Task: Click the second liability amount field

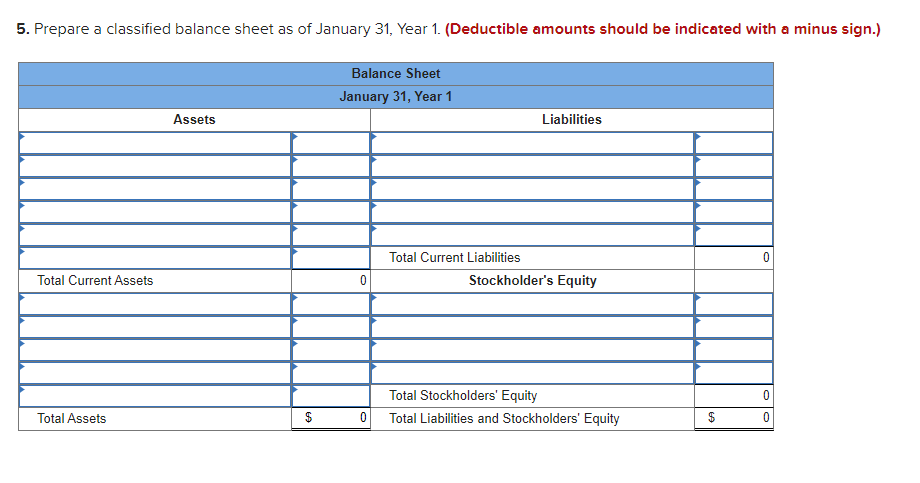Action: pos(734,166)
